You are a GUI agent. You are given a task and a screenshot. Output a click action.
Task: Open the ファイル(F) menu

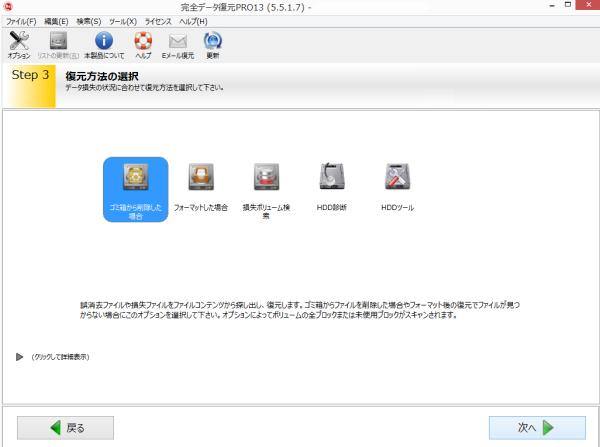click(21, 21)
